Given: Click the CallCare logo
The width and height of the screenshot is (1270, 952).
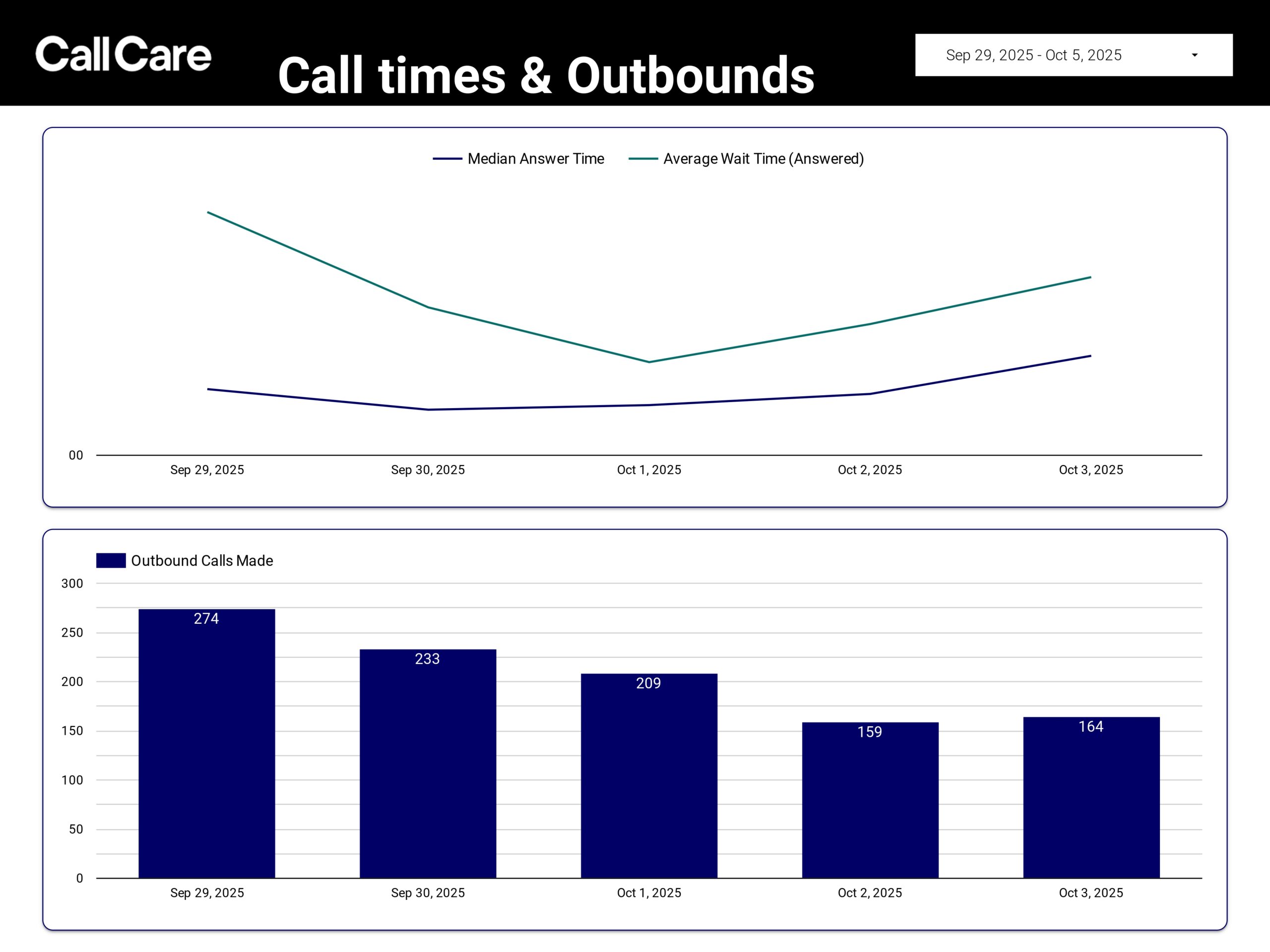Looking at the screenshot, I should tap(124, 54).
